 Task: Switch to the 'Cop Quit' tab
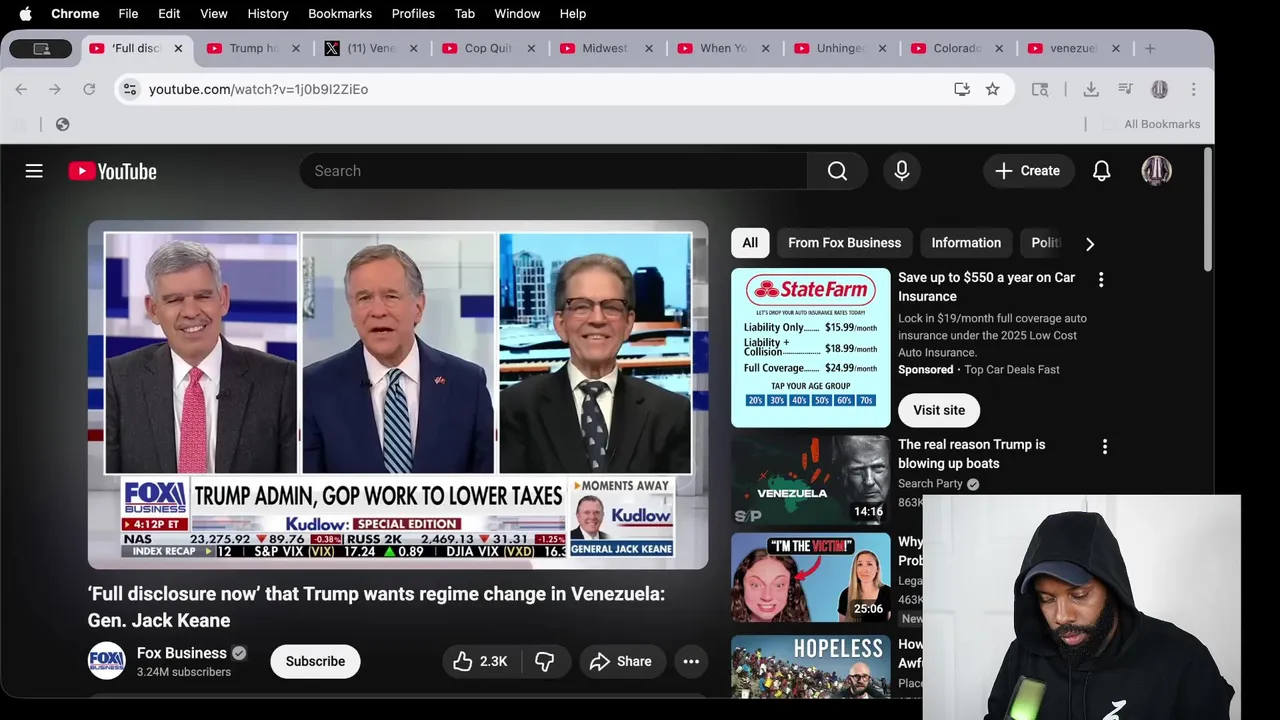488,48
